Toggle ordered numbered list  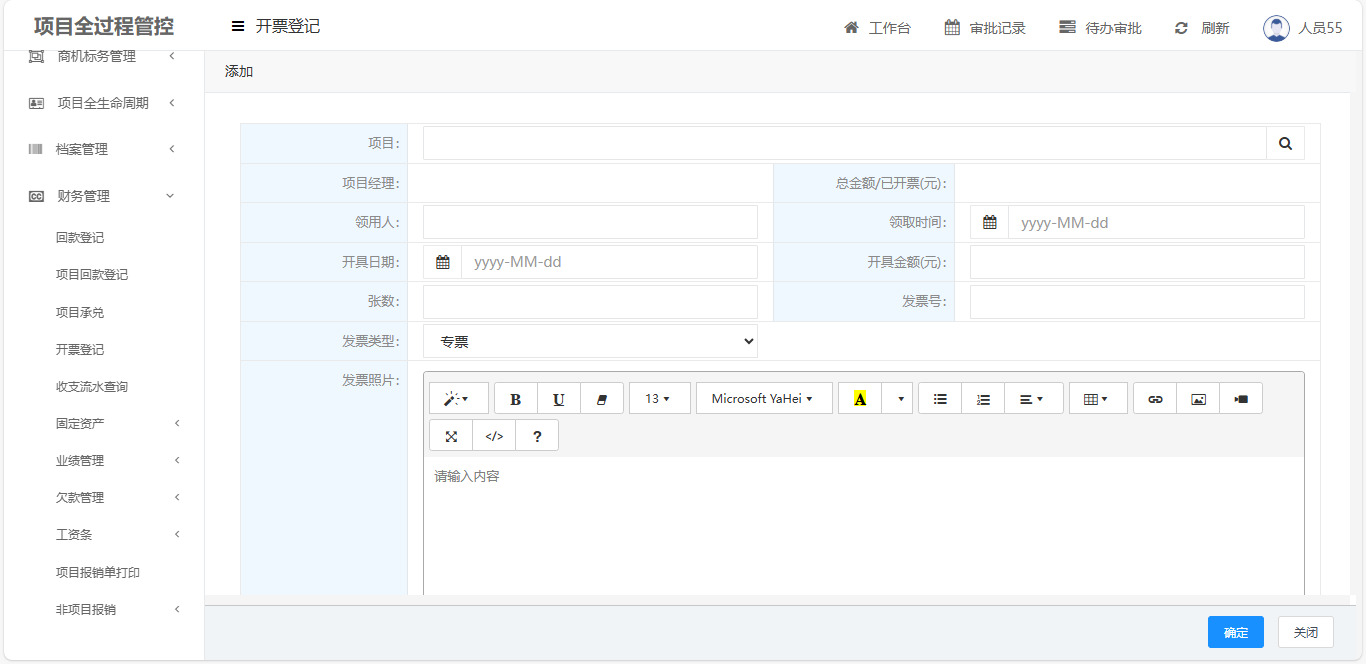coord(983,399)
